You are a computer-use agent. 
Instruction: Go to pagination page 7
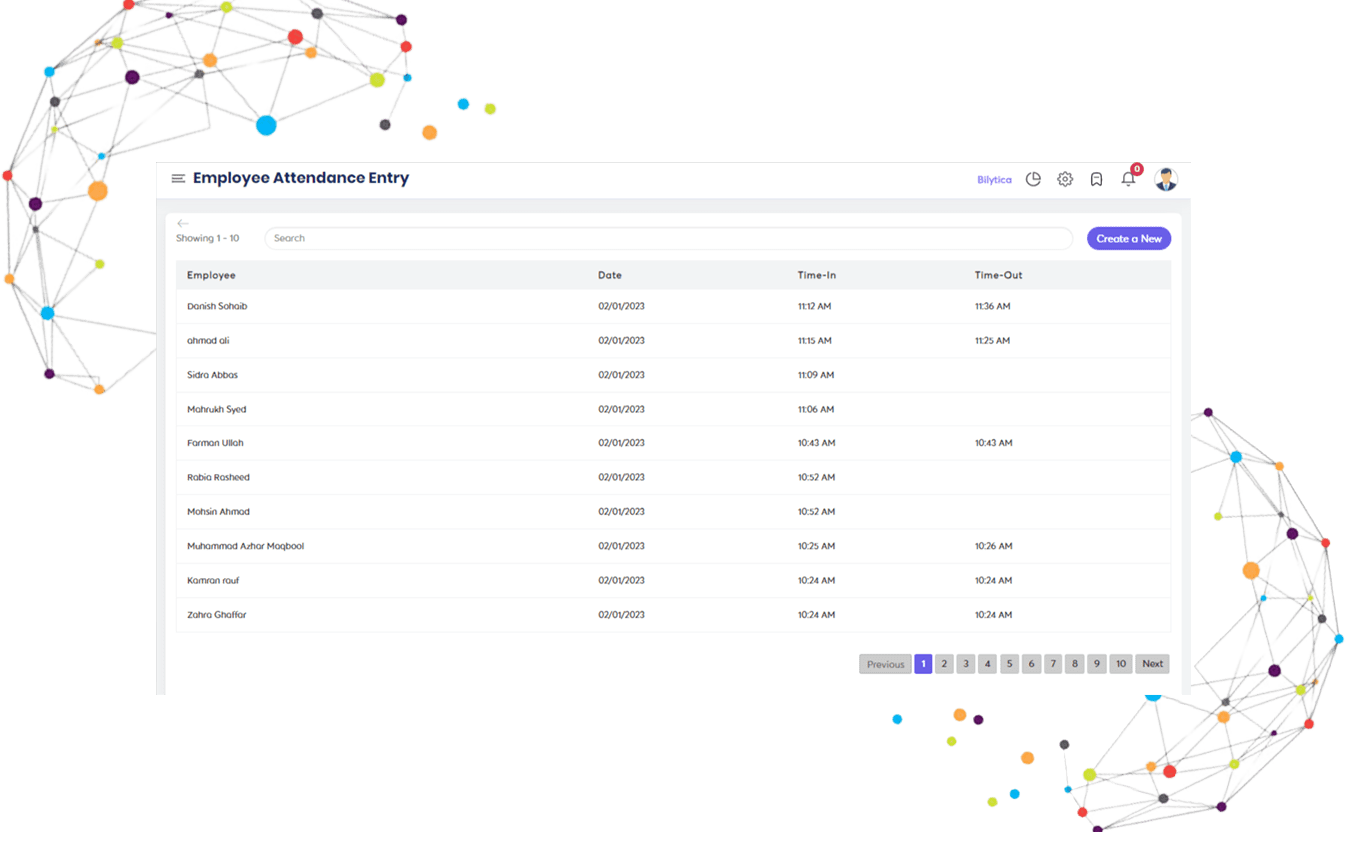coord(1053,664)
